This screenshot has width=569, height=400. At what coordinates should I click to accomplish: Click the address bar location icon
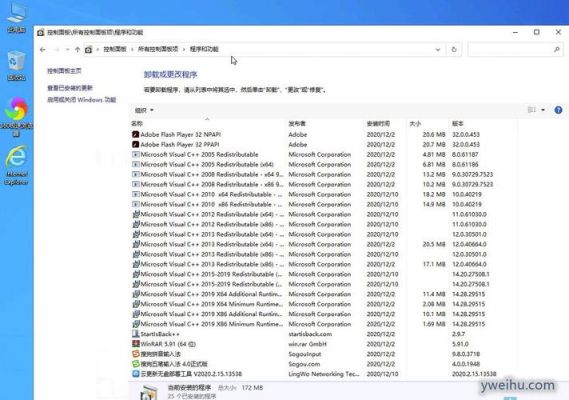click(88, 49)
